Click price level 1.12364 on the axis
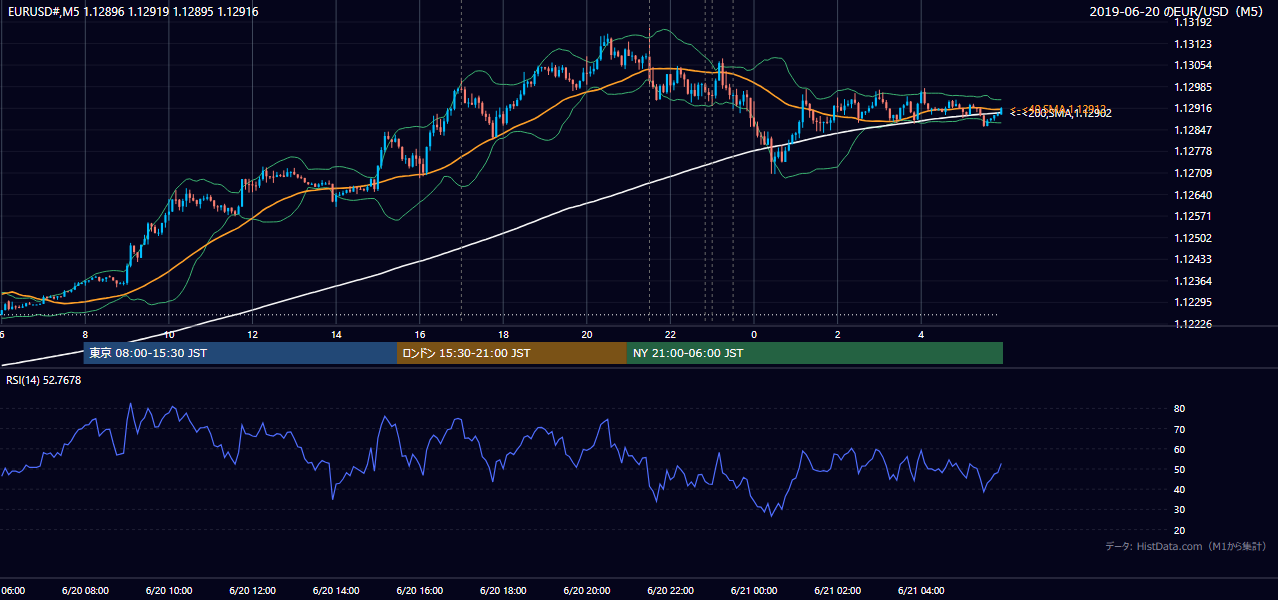The width and height of the screenshot is (1278, 600). click(x=1193, y=281)
